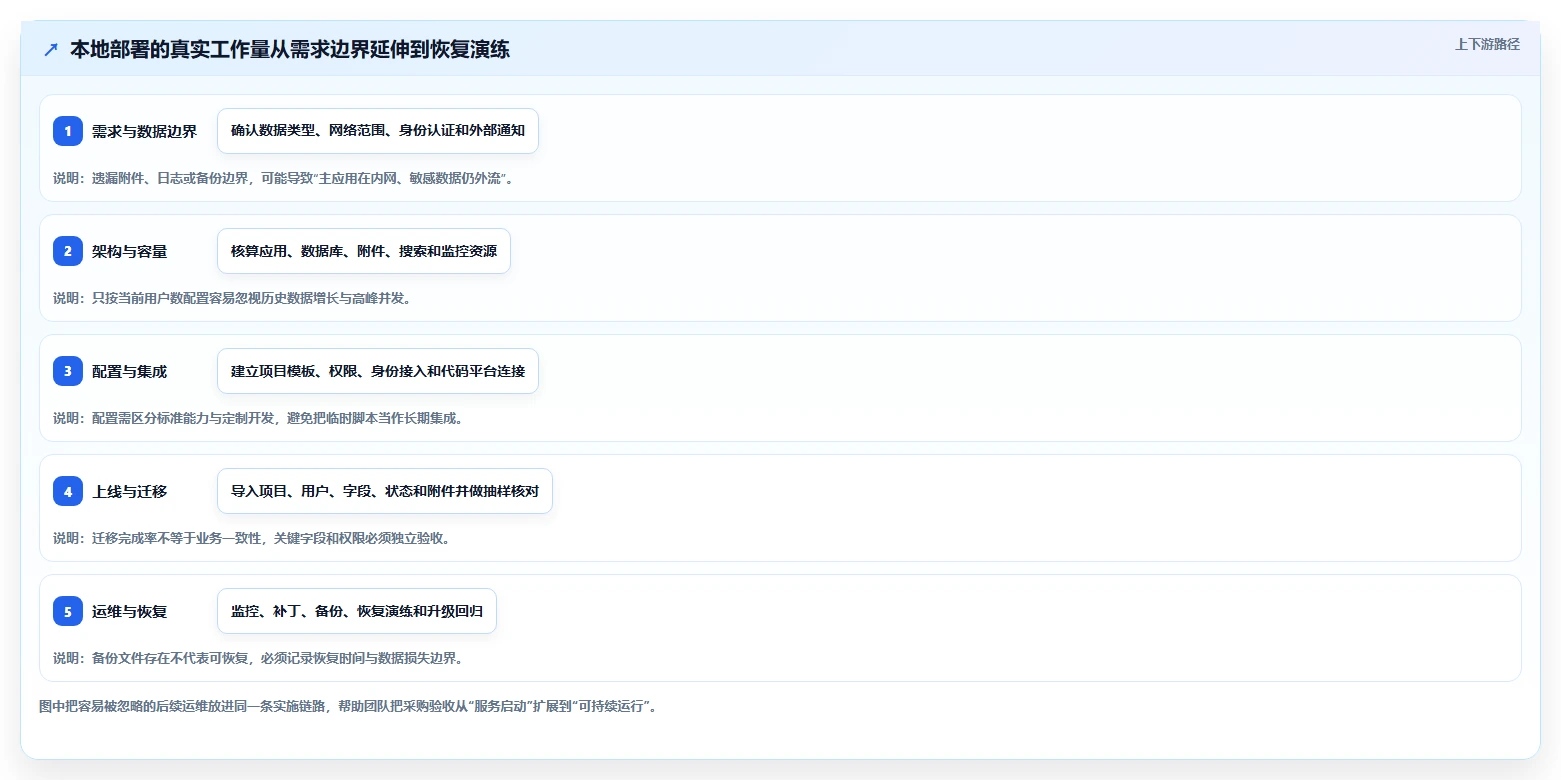
Task: Click the note starting 说明：迁移完成率不等于
Action: coord(252,538)
